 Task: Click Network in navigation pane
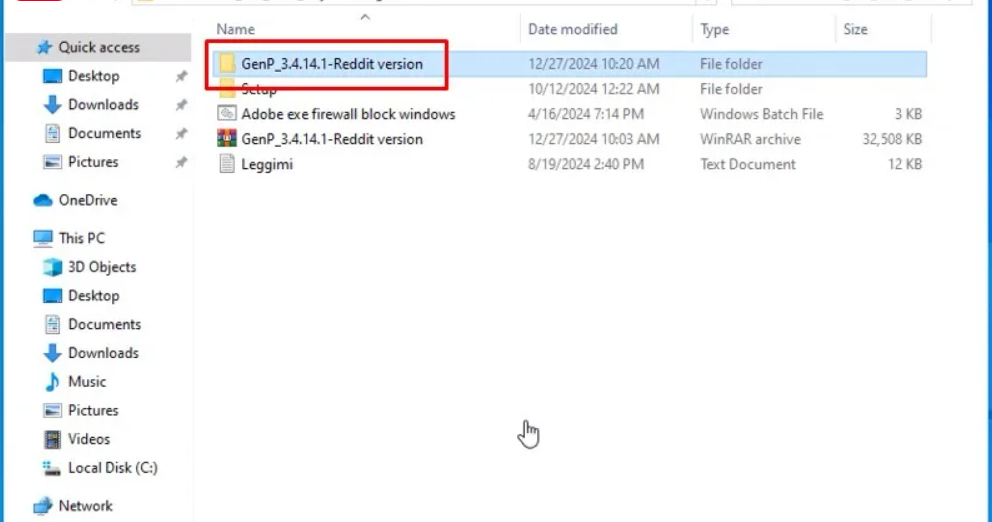pos(85,505)
